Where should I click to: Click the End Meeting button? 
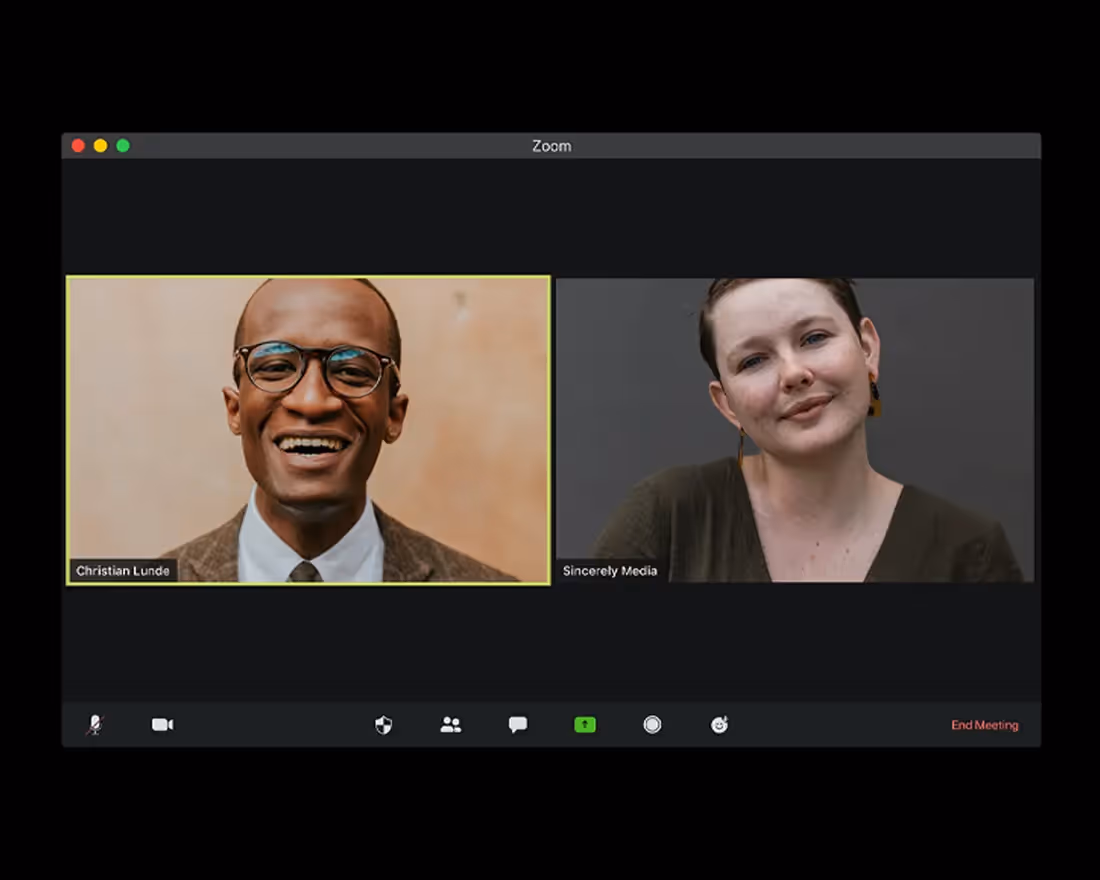pyautogui.click(x=984, y=725)
